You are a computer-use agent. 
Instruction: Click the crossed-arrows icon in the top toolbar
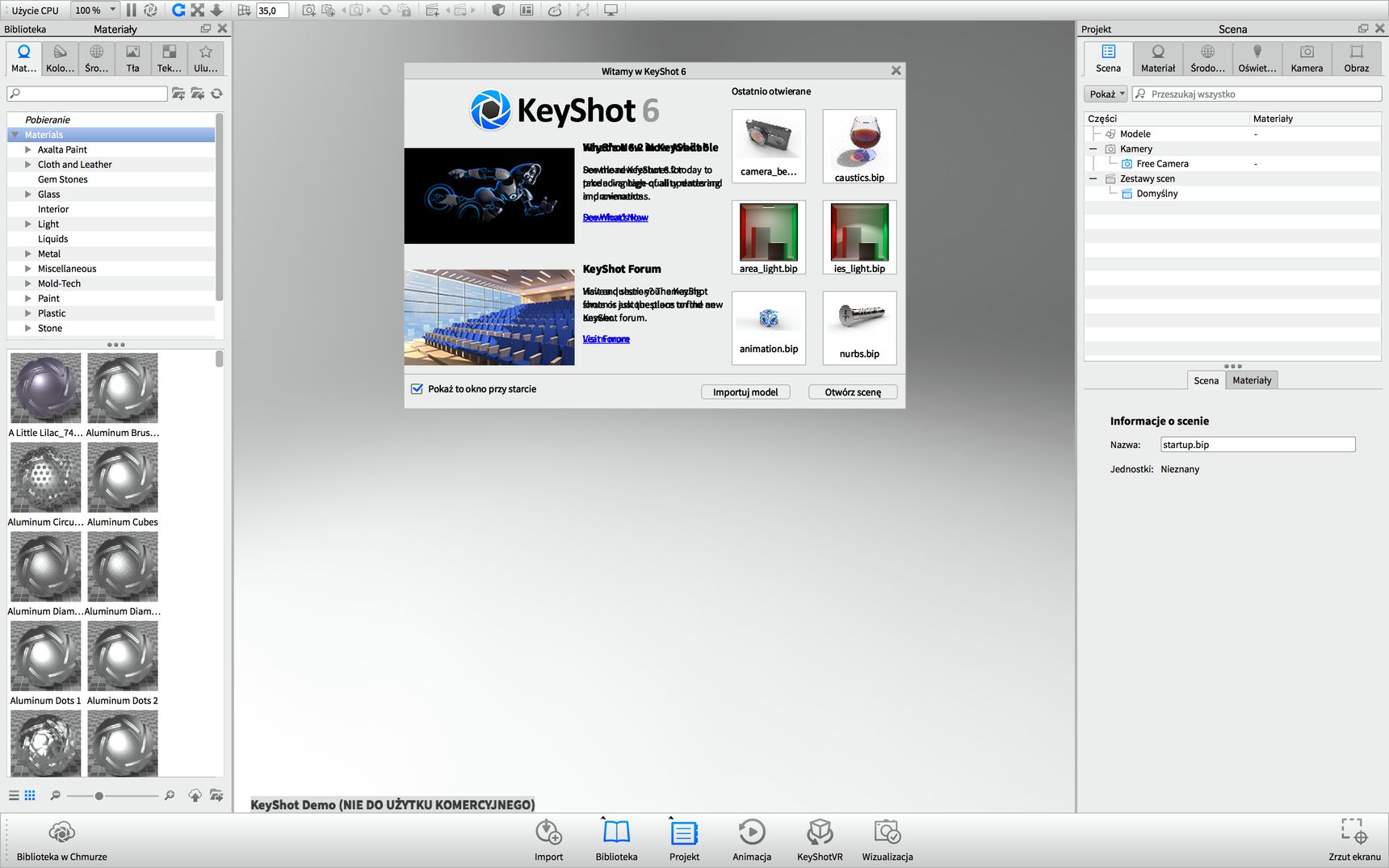(x=198, y=10)
